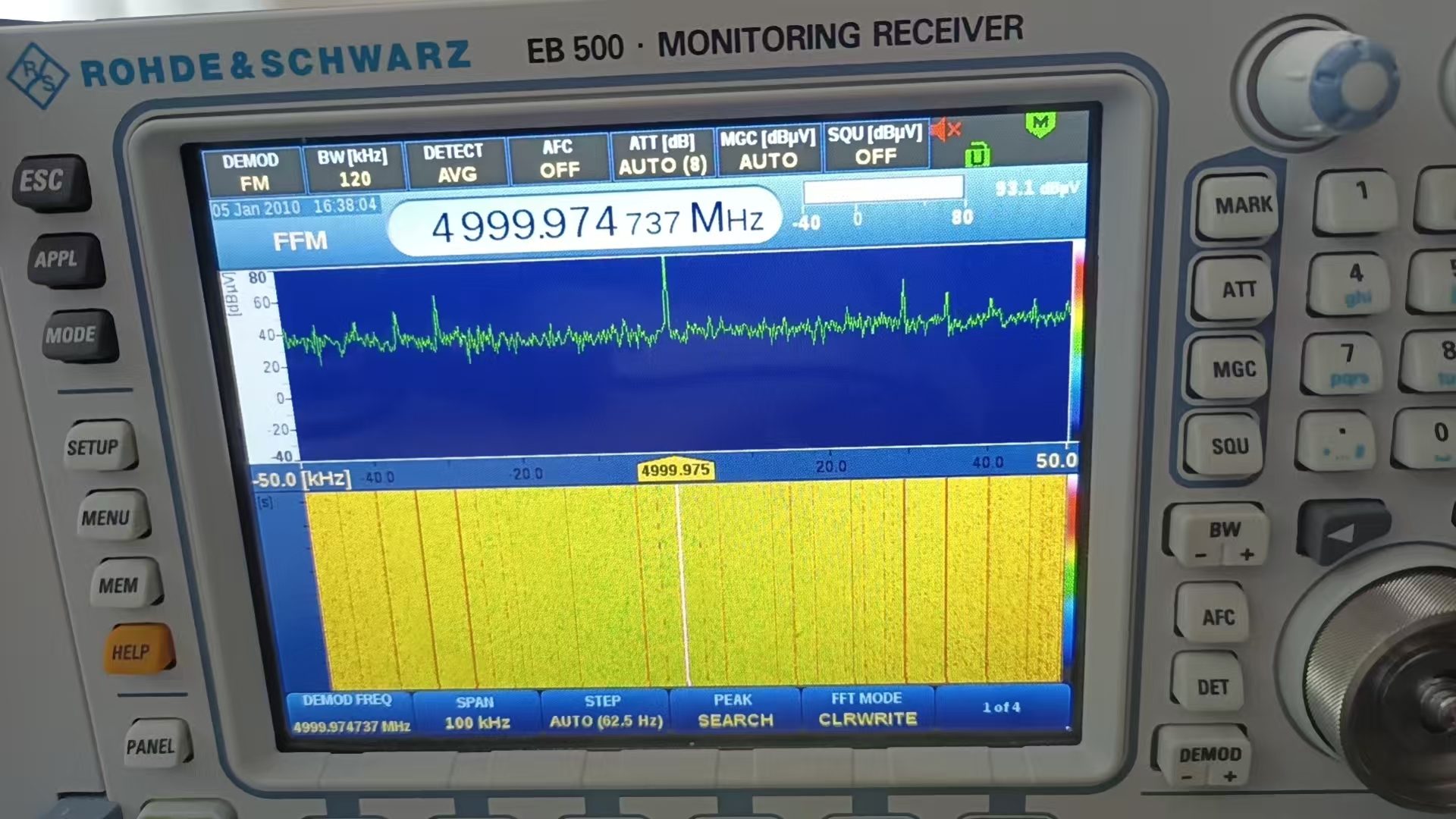The image size is (1456, 819).
Task: Click the PEAK SEARCH softkey
Action: (735, 710)
